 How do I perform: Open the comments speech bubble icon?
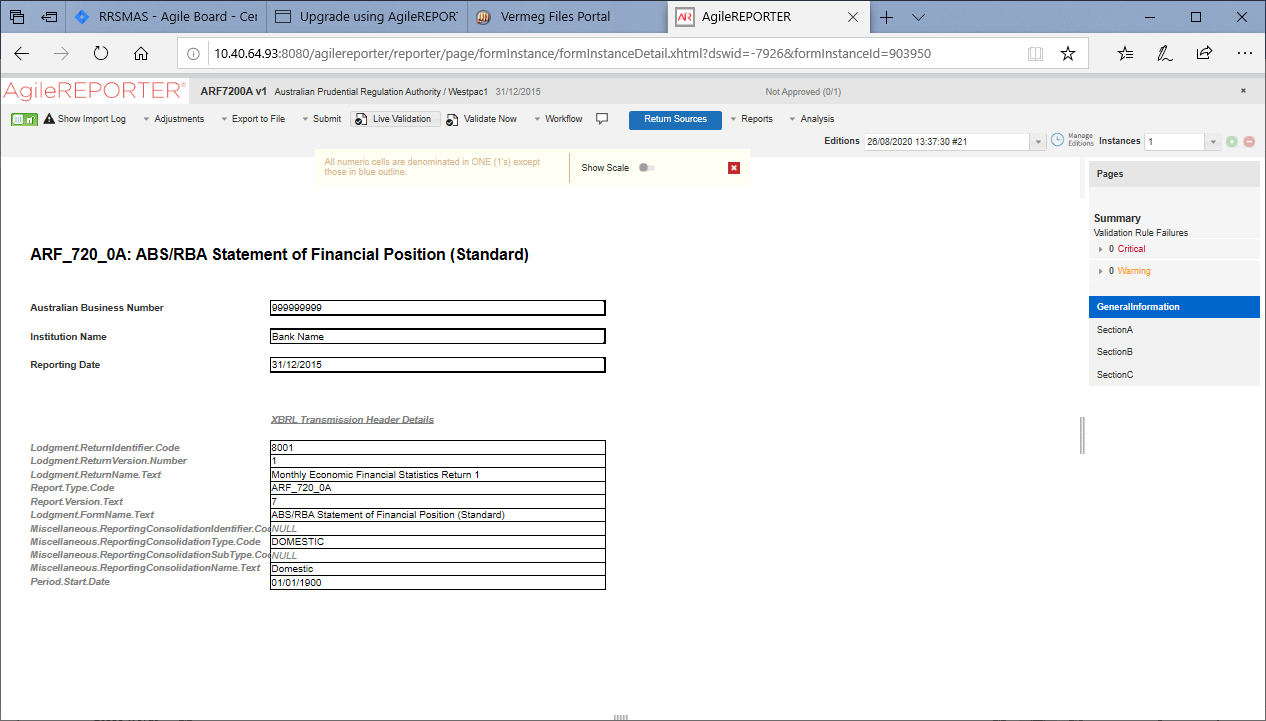(602, 118)
